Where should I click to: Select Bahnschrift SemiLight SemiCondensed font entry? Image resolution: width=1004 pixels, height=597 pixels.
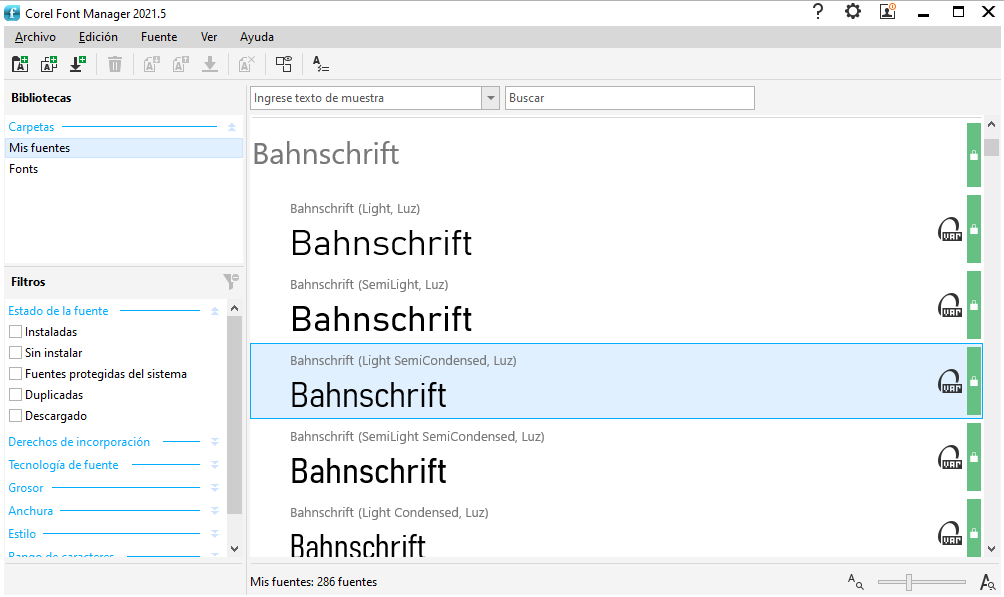pyautogui.click(x=600, y=459)
